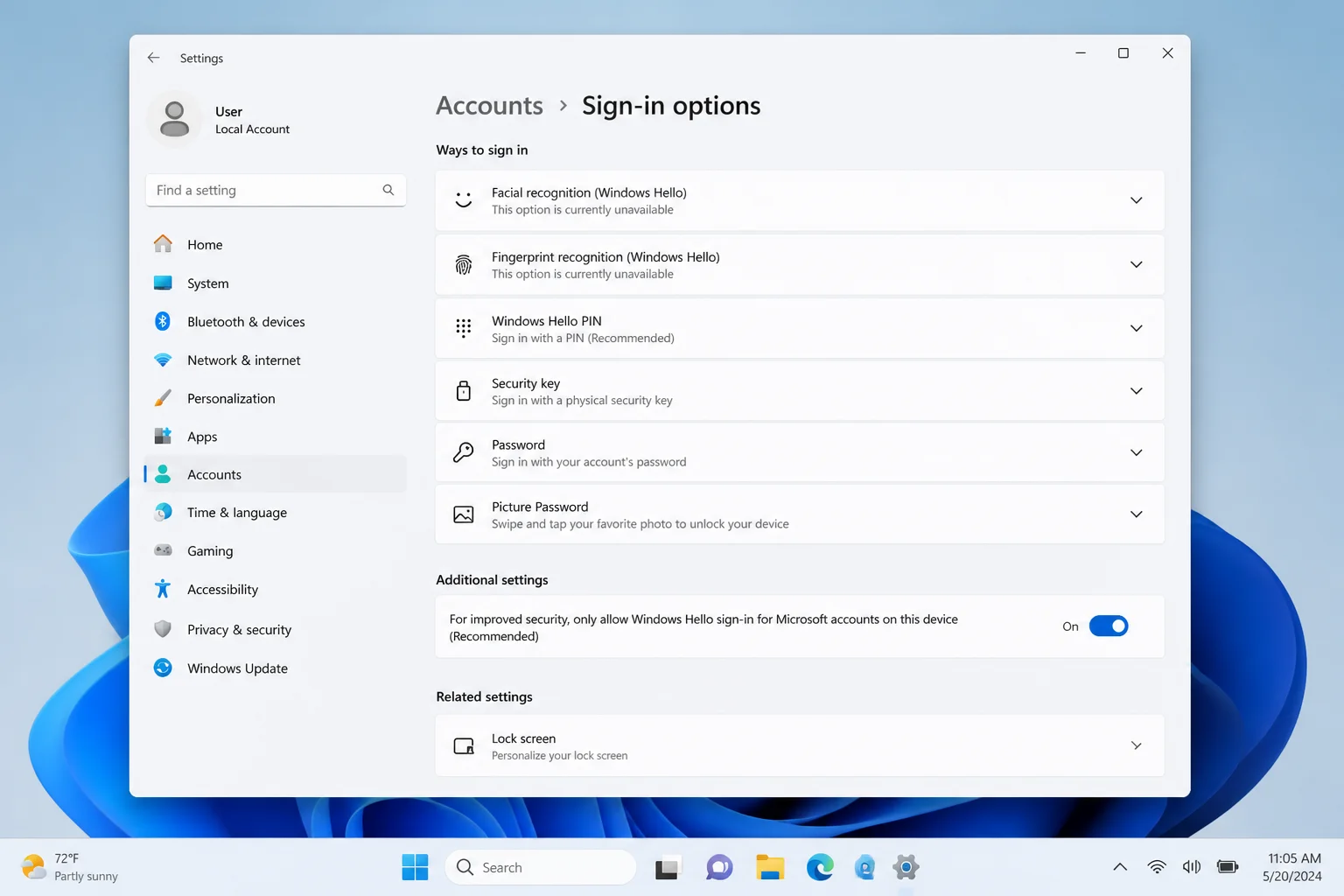Click the user avatar icon

point(175,119)
